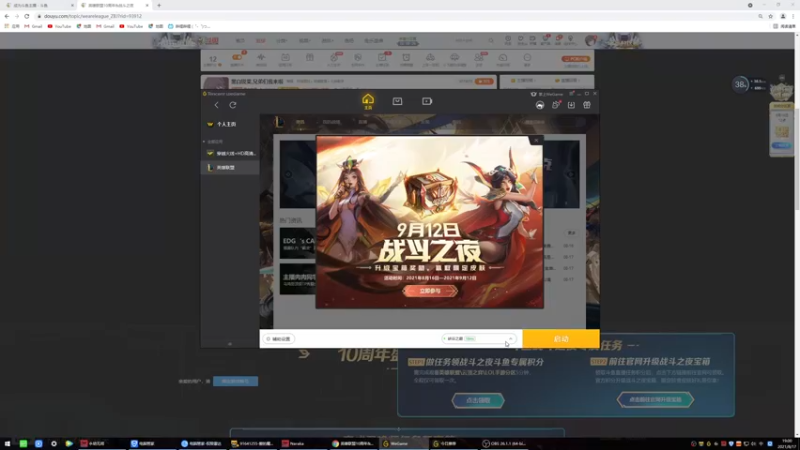Expand the server region dropdown near 启动
The width and height of the screenshot is (800, 450).
[x=479, y=339]
